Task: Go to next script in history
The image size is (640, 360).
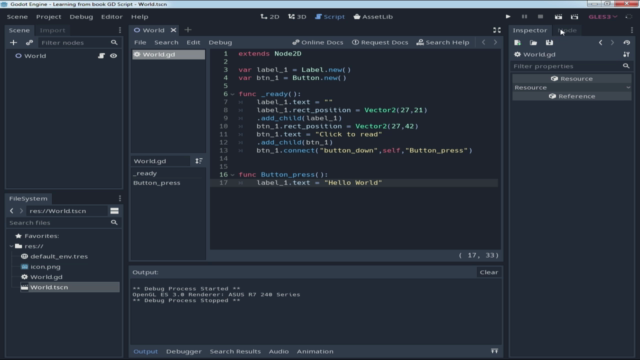Action: [496, 42]
